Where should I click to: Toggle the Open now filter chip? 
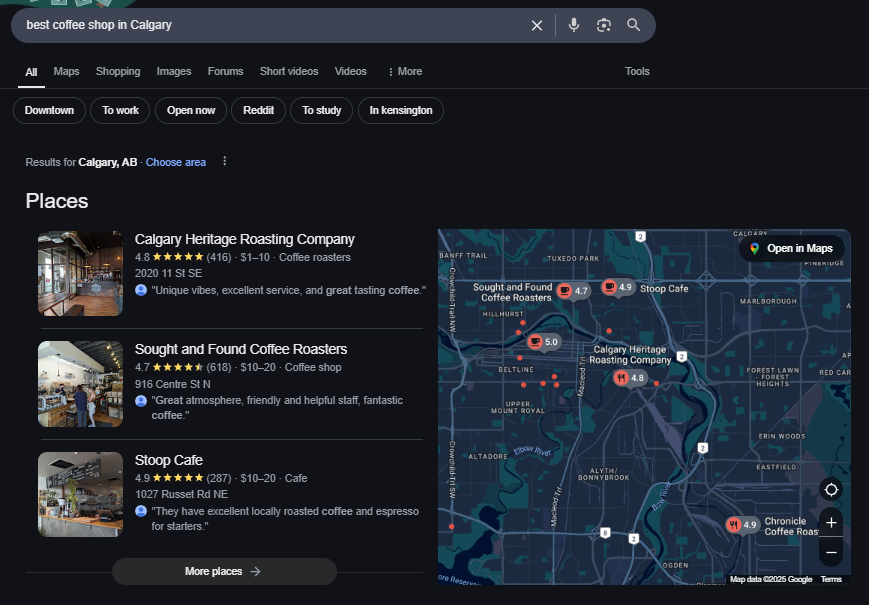pos(191,111)
